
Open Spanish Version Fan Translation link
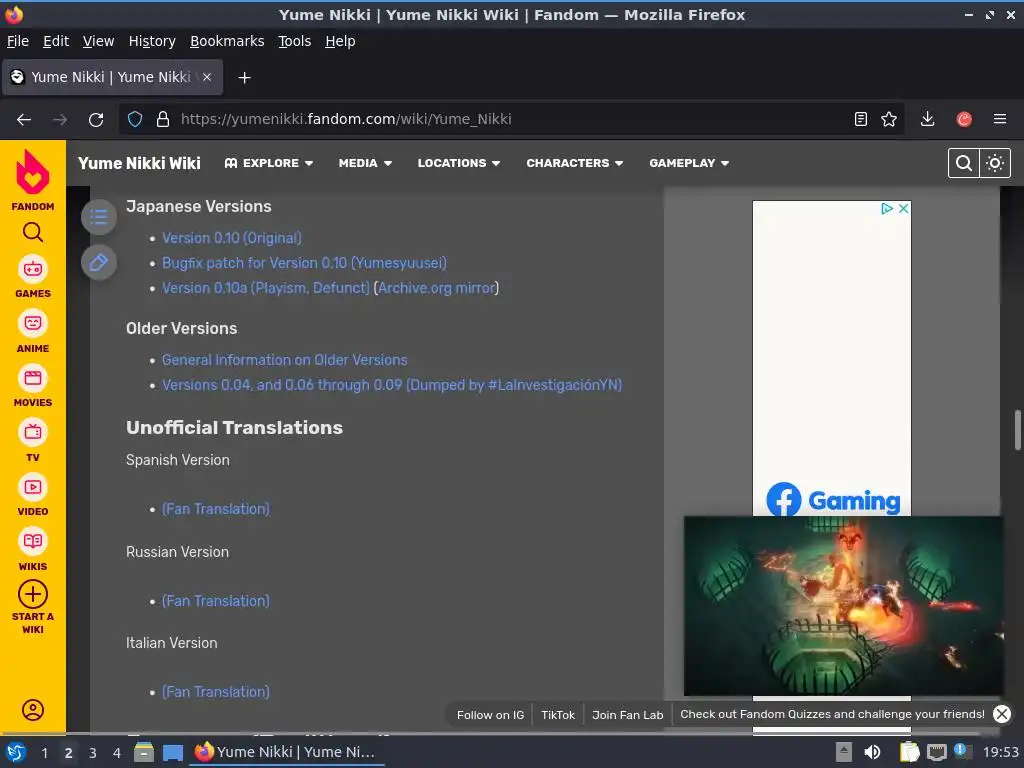click(x=216, y=509)
